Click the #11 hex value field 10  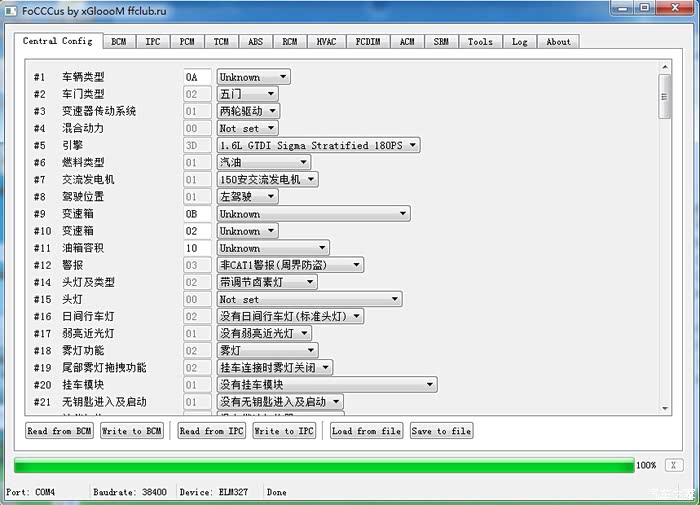tap(197, 248)
